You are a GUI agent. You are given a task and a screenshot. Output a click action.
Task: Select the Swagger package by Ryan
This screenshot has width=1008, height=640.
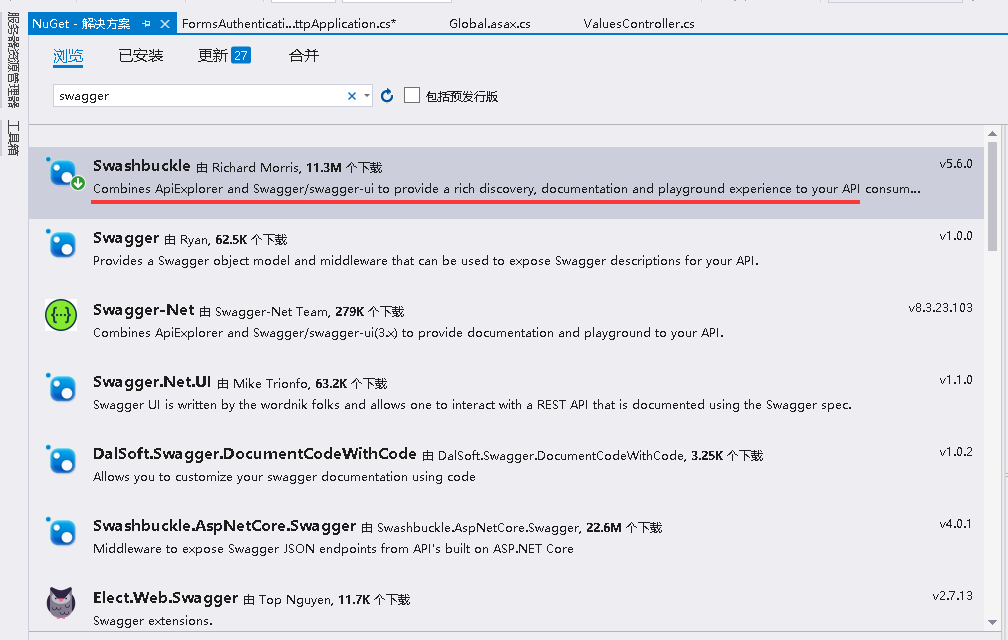(x=126, y=238)
